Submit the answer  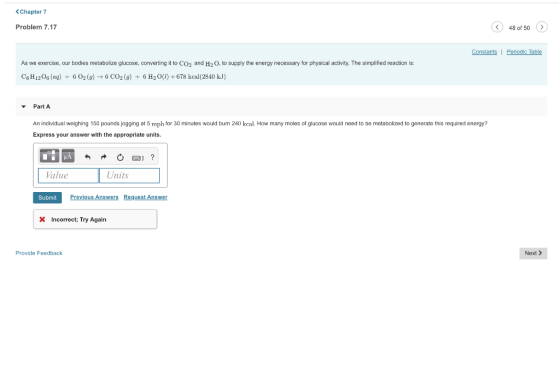point(47,198)
